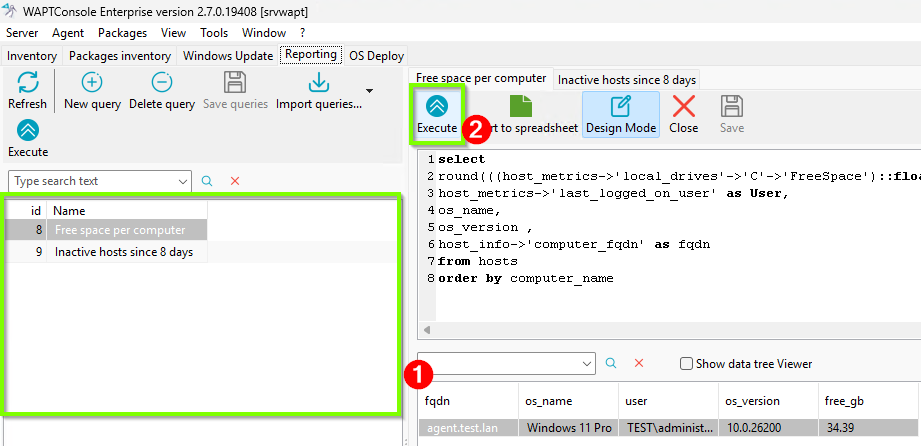Enable the Show data tree Viewer checkbox
921x446 pixels.
tap(685, 364)
